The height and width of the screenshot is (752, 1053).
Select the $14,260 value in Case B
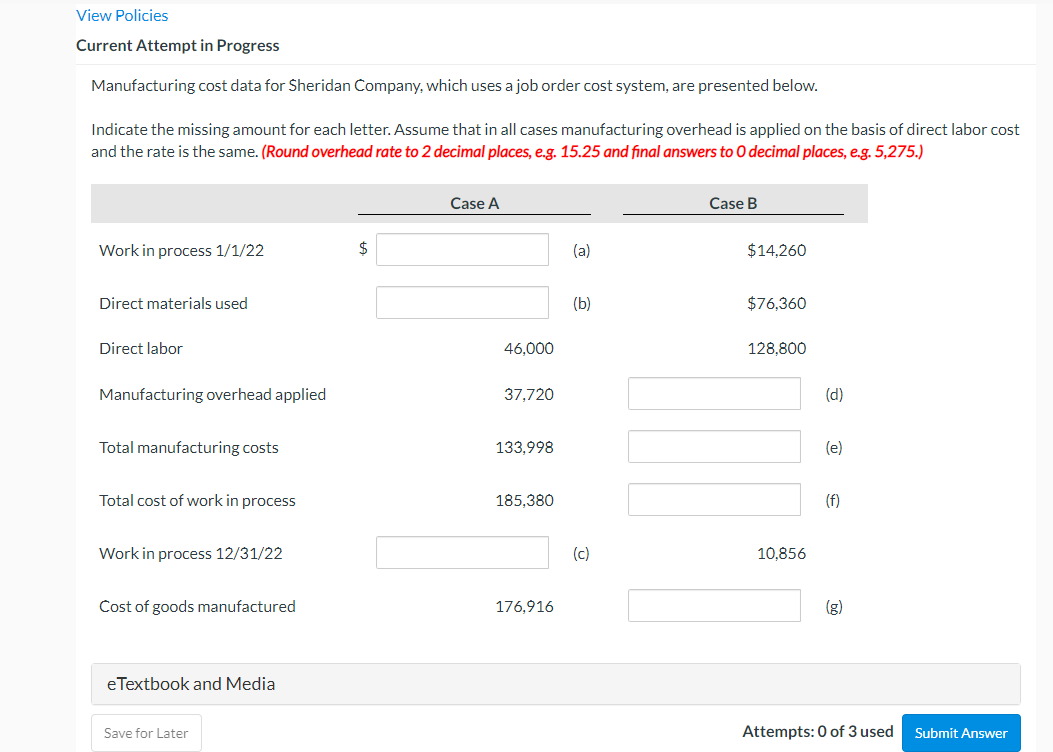[x=777, y=250]
